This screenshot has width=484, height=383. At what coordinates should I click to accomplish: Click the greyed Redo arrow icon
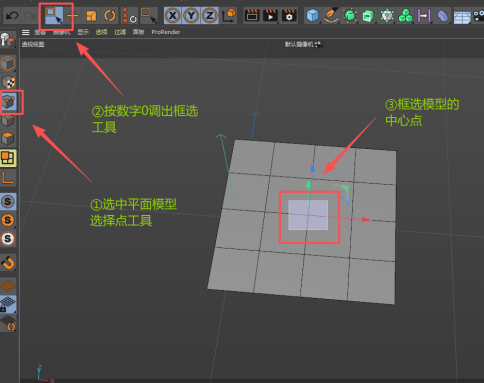pyautogui.click(x=30, y=16)
